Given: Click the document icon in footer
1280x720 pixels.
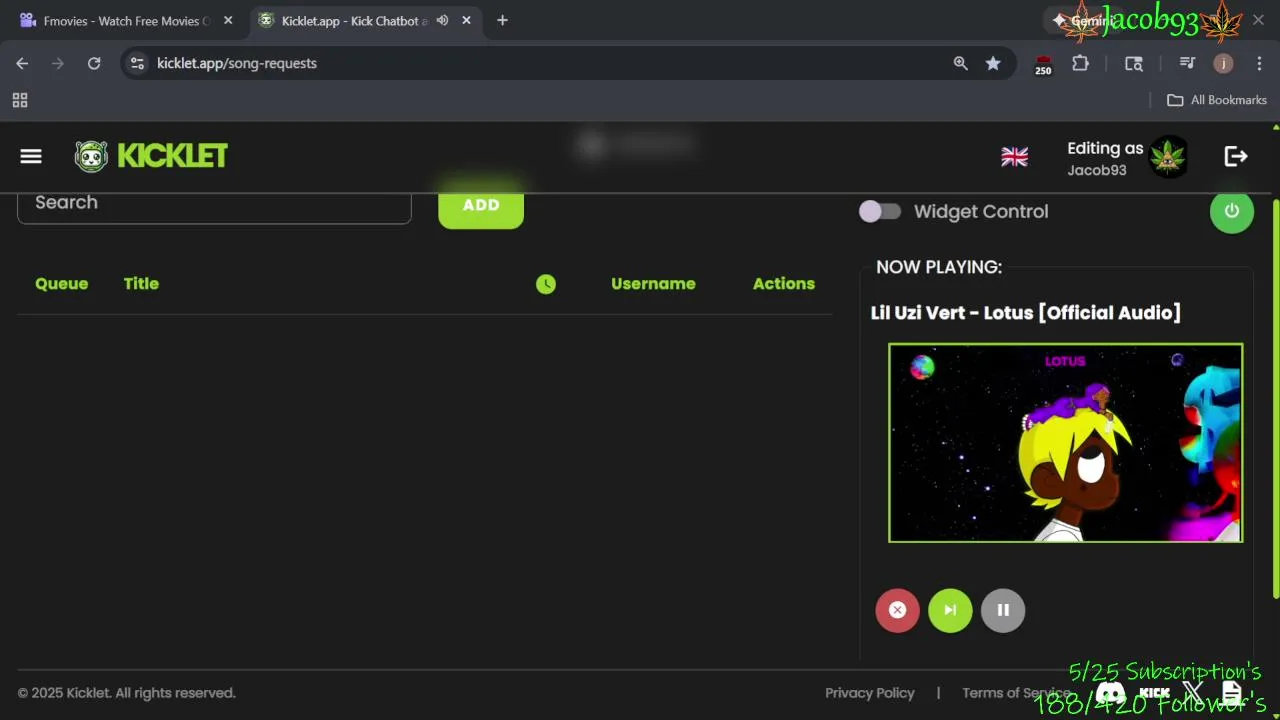Looking at the screenshot, I should pyautogui.click(x=1232, y=692).
